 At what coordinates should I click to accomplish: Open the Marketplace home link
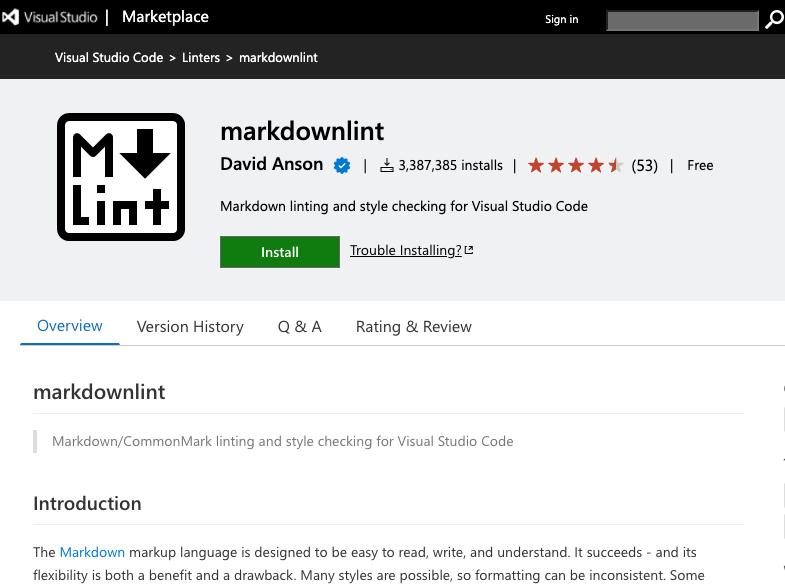coord(165,17)
